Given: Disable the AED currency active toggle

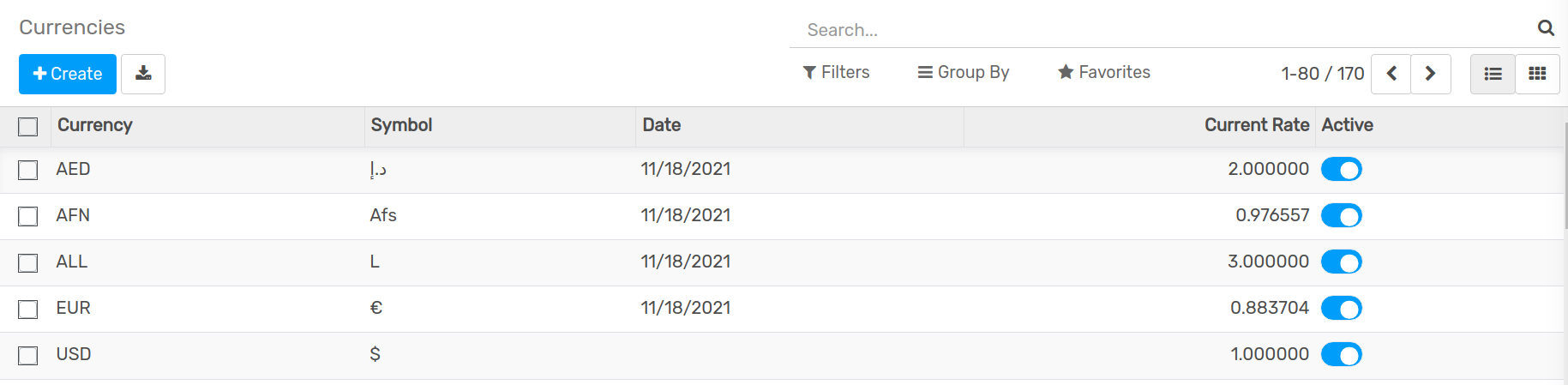Looking at the screenshot, I should (1341, 170).
